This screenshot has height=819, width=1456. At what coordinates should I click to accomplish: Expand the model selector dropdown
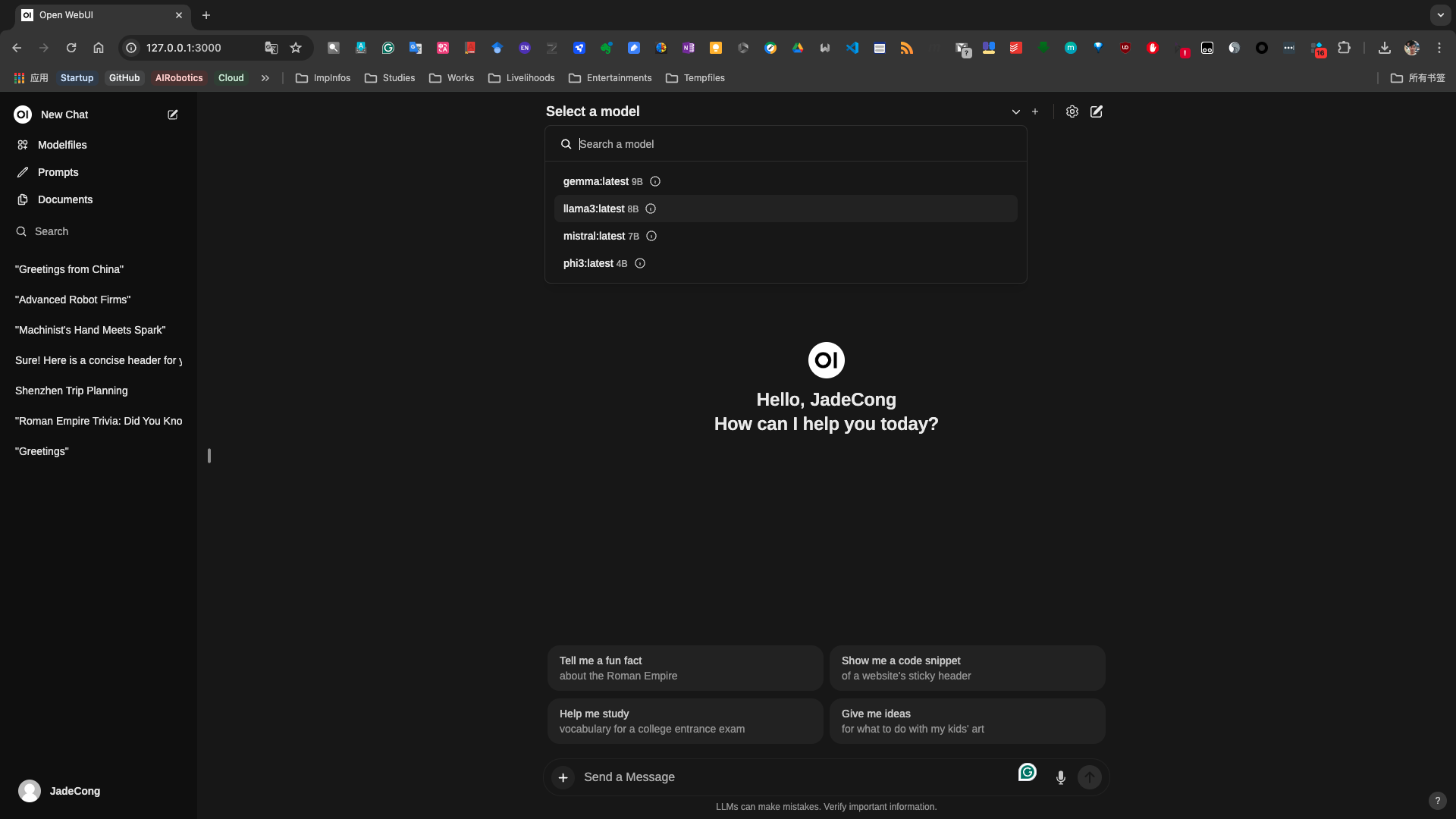(1015, 111)
